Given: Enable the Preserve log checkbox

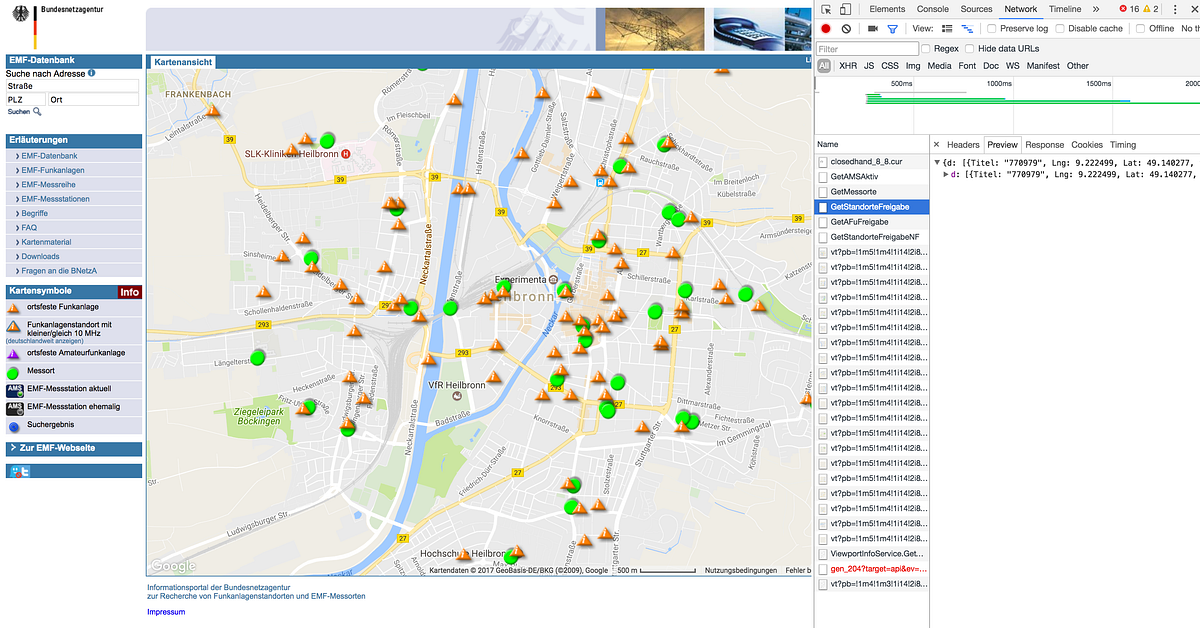Looking at the screenshot, I should pyautogui.click(x=991, y=29).
